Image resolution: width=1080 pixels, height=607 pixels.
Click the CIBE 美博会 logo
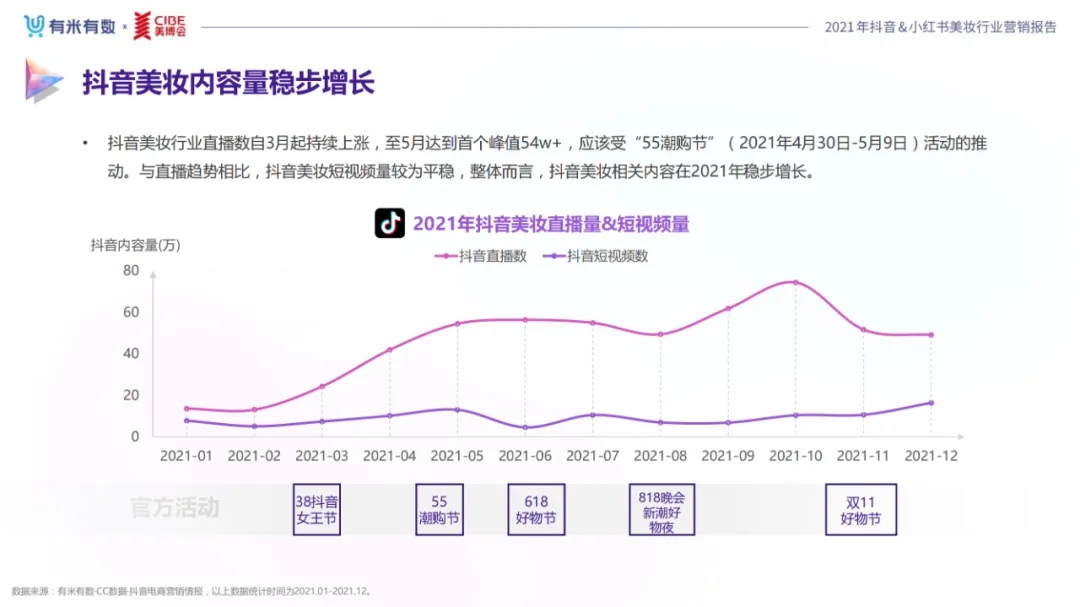[160, 26]
